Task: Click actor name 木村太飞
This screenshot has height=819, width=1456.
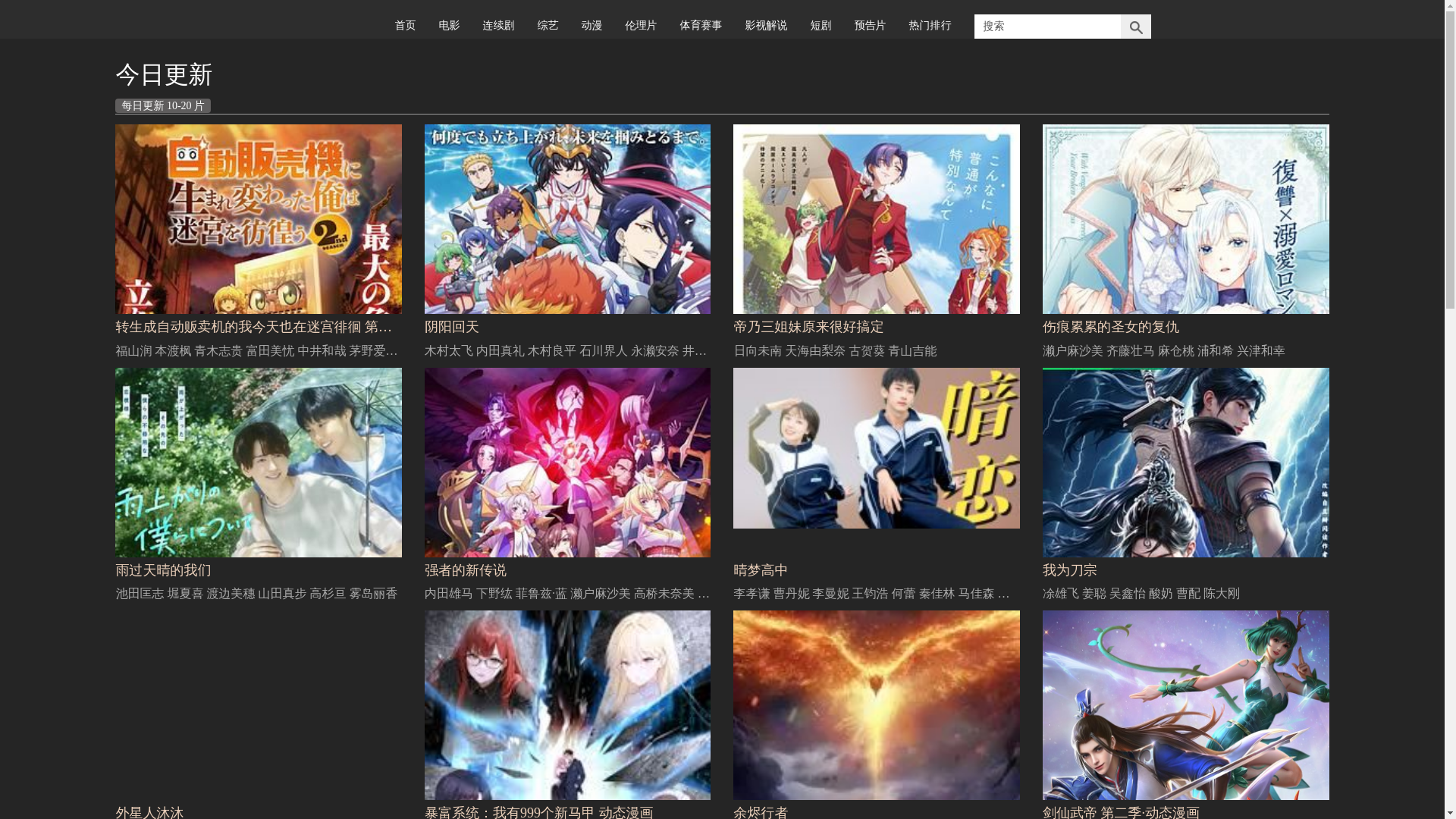Action: point(449,351)
